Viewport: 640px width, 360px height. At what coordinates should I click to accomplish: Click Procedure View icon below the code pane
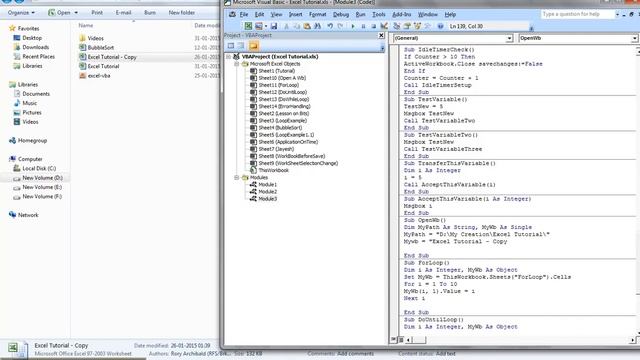(x=394, y=340)
